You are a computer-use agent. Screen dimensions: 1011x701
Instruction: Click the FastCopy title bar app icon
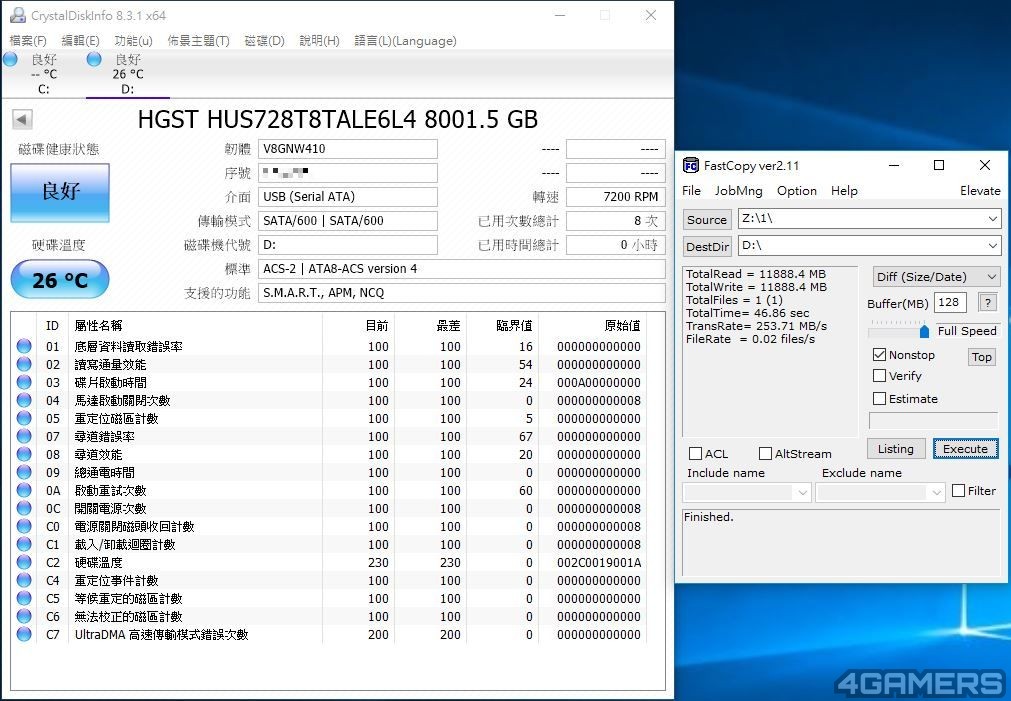click(691, 166)
